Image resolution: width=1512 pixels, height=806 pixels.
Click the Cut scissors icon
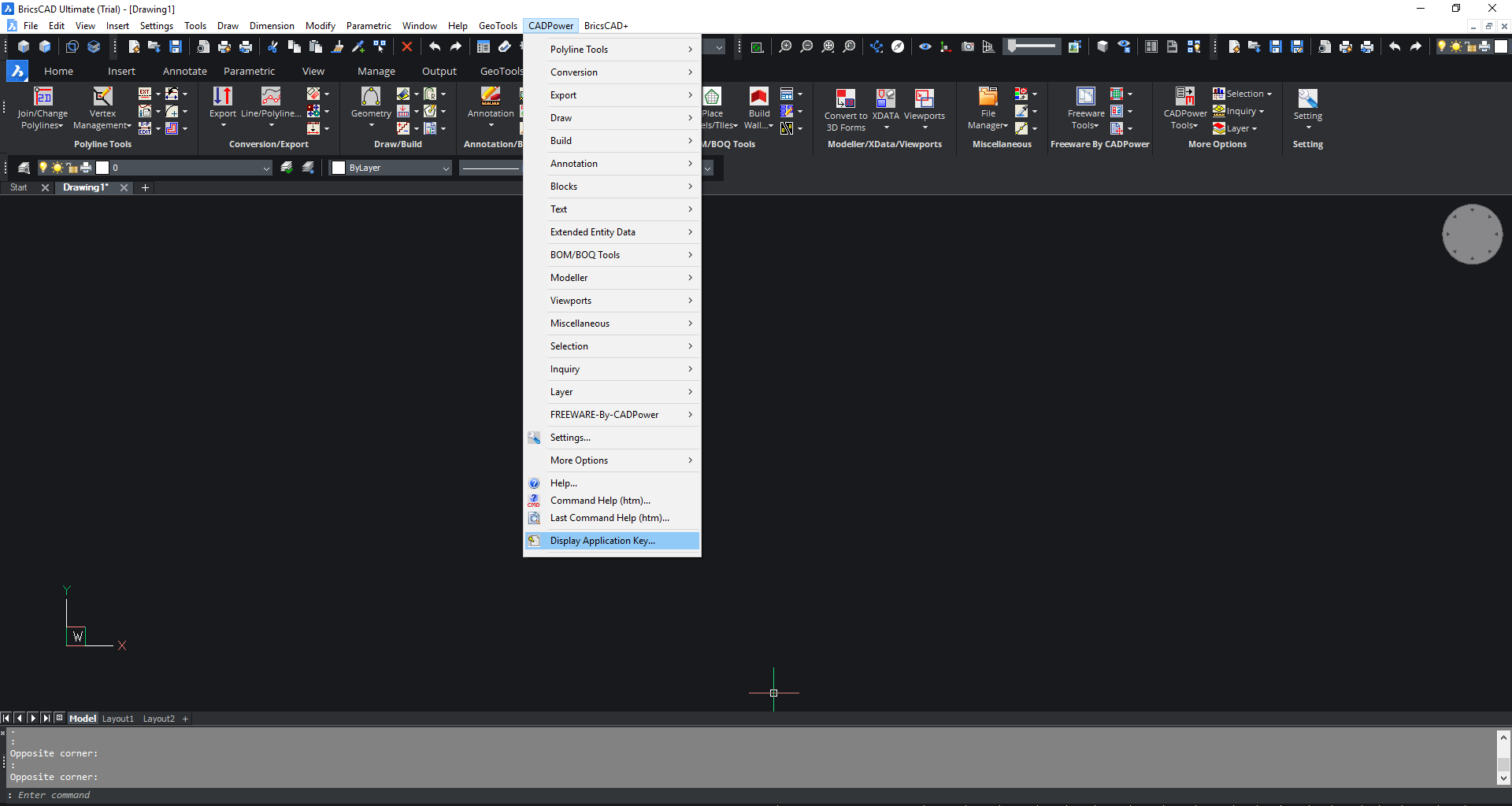point(272,47)
